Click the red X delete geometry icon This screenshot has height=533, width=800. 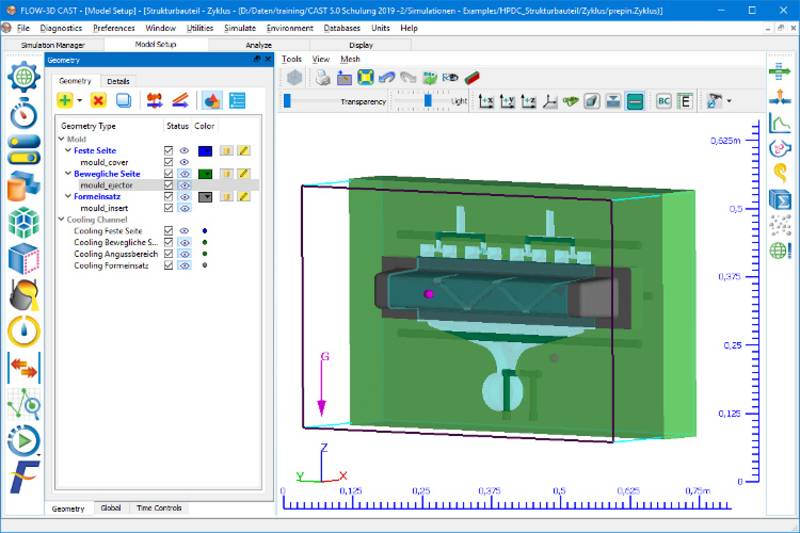(98, 100)
